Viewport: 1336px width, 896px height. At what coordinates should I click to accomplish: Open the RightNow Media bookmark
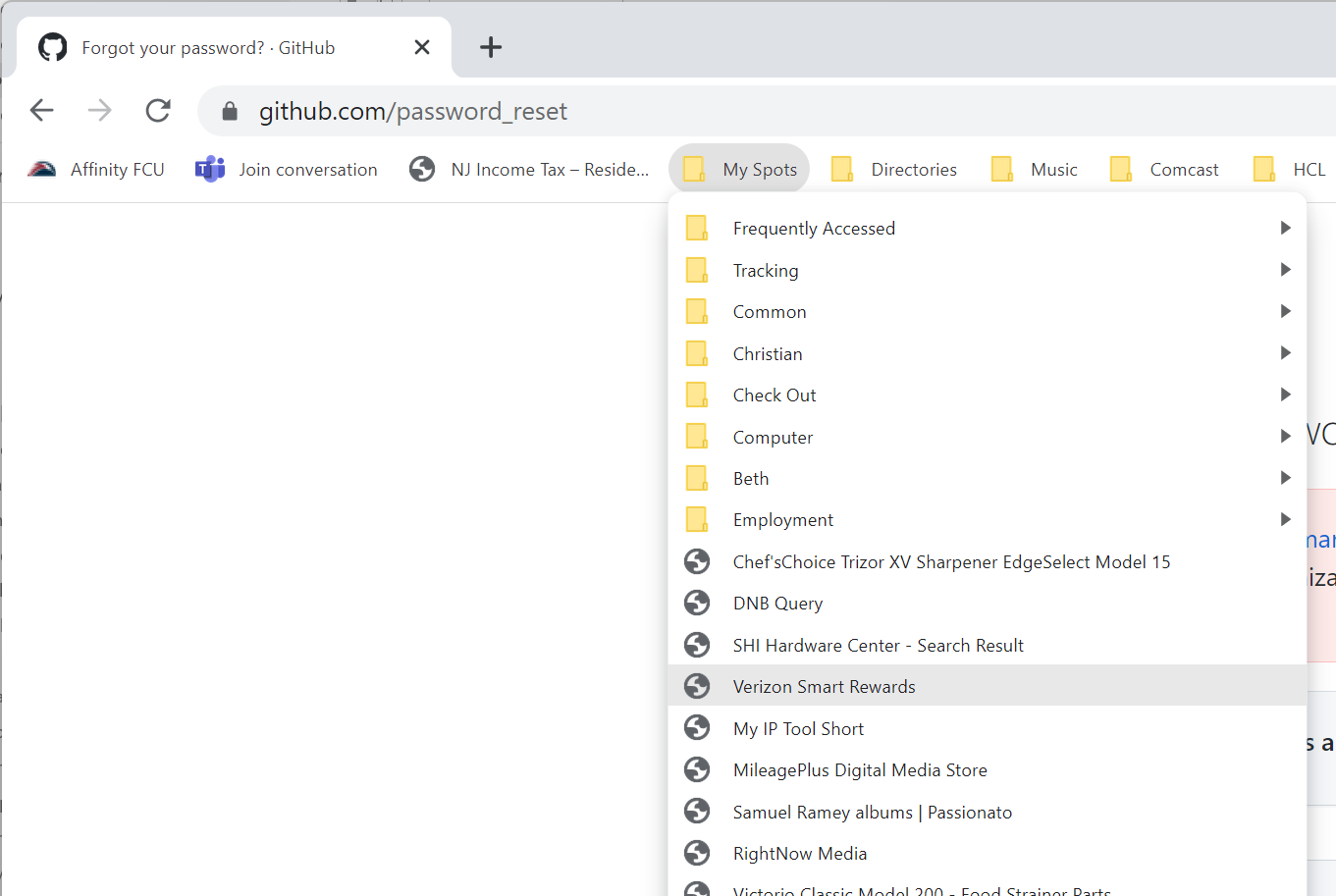800,853
